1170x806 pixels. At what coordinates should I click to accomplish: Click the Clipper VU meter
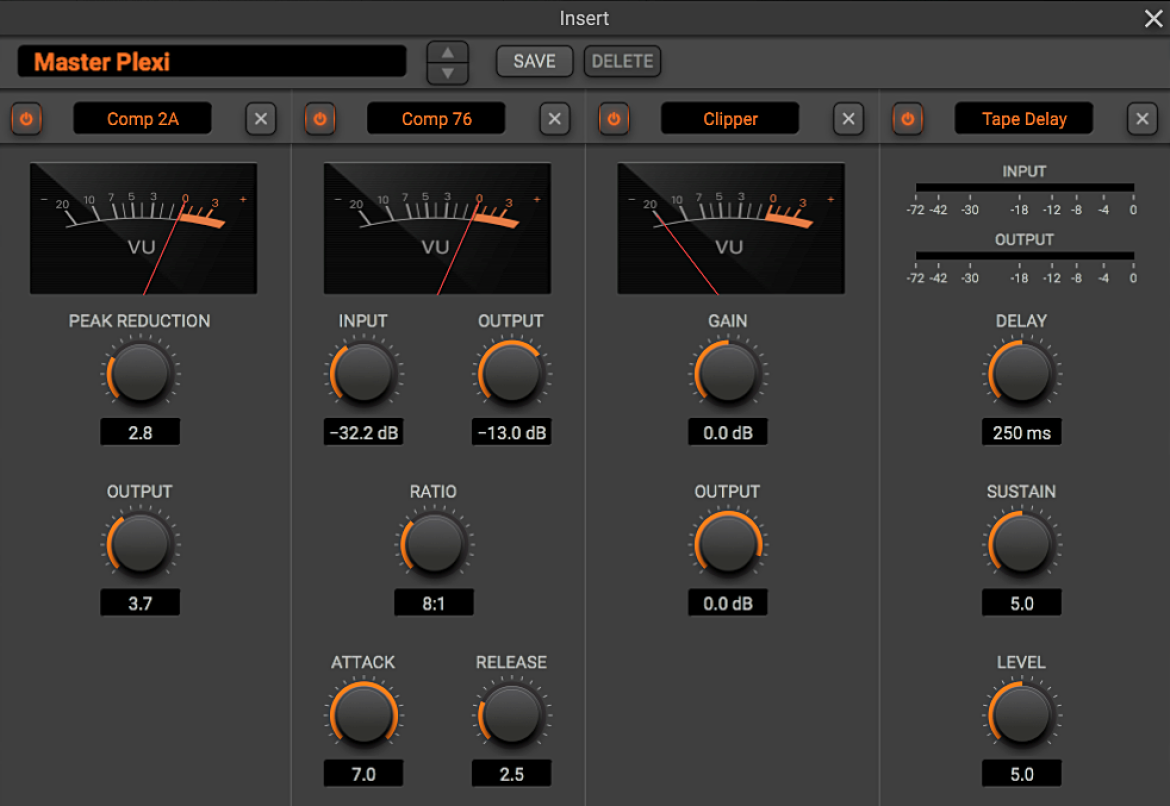coord(731,228)
